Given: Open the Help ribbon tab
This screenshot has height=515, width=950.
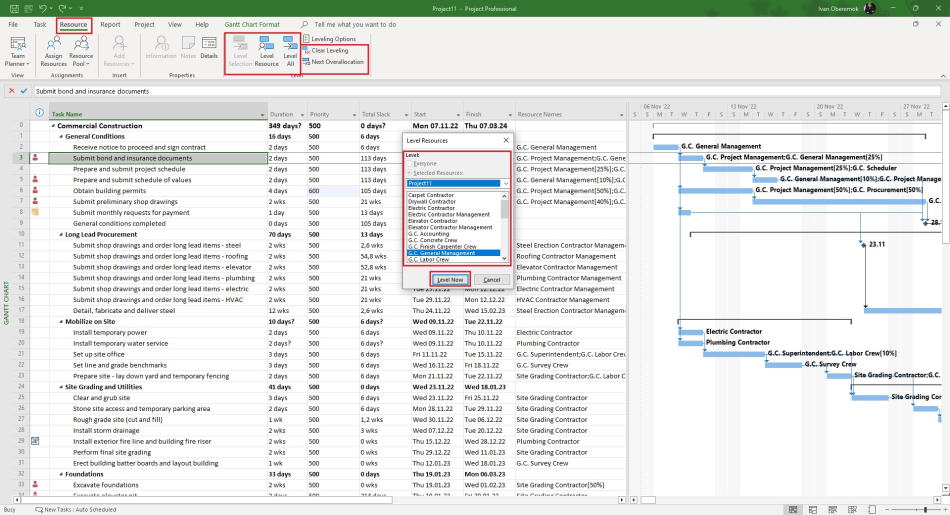Looking at the screenshot, I should (x=202, y=25).
